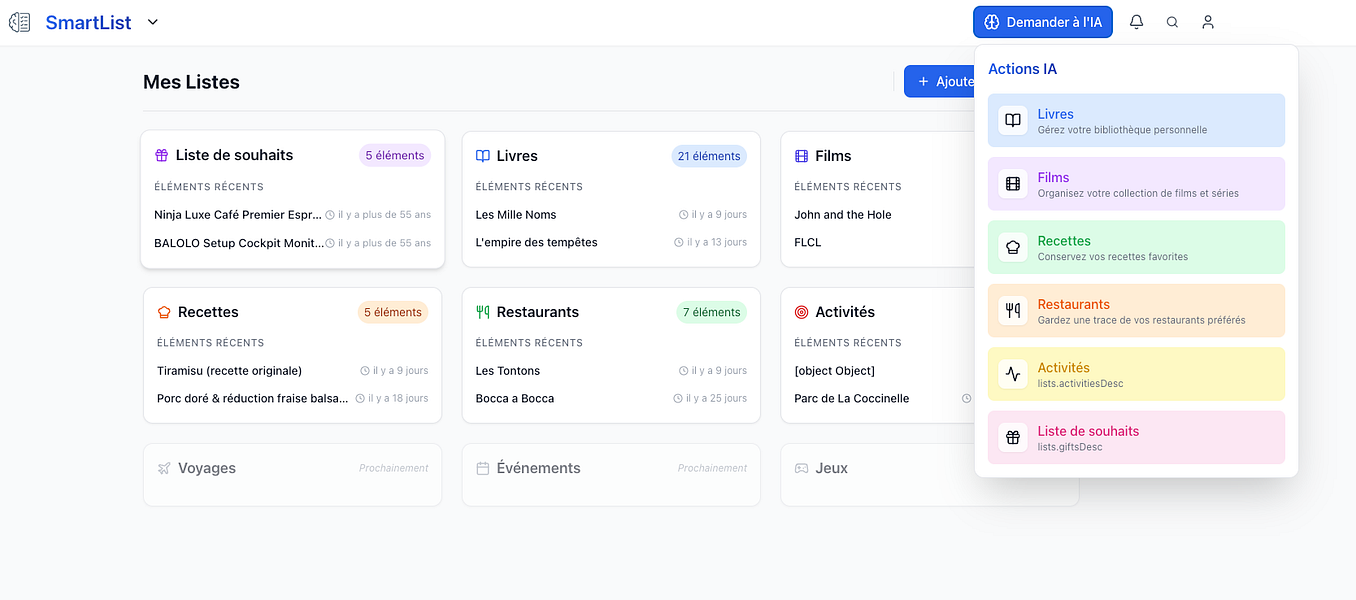Open the Les Mille Noms list entry
The width and height of the screenshot is (1356, 600).
pyautogui.click(x=517, y=214)
